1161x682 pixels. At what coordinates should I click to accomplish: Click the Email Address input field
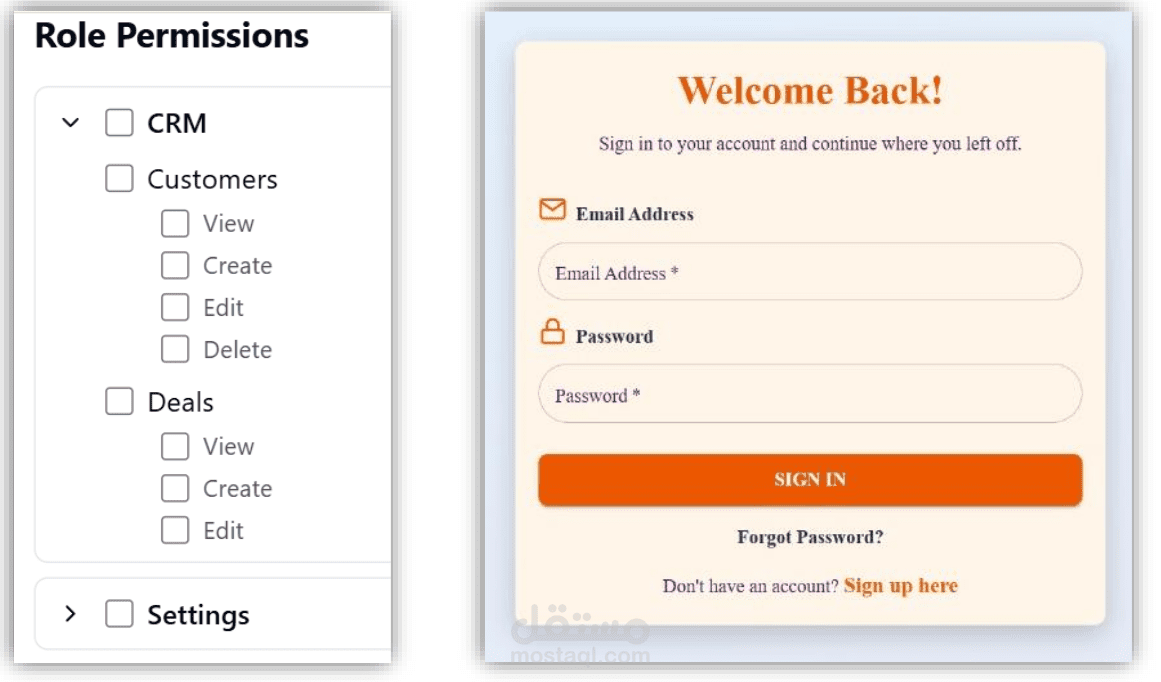[810, 272]
